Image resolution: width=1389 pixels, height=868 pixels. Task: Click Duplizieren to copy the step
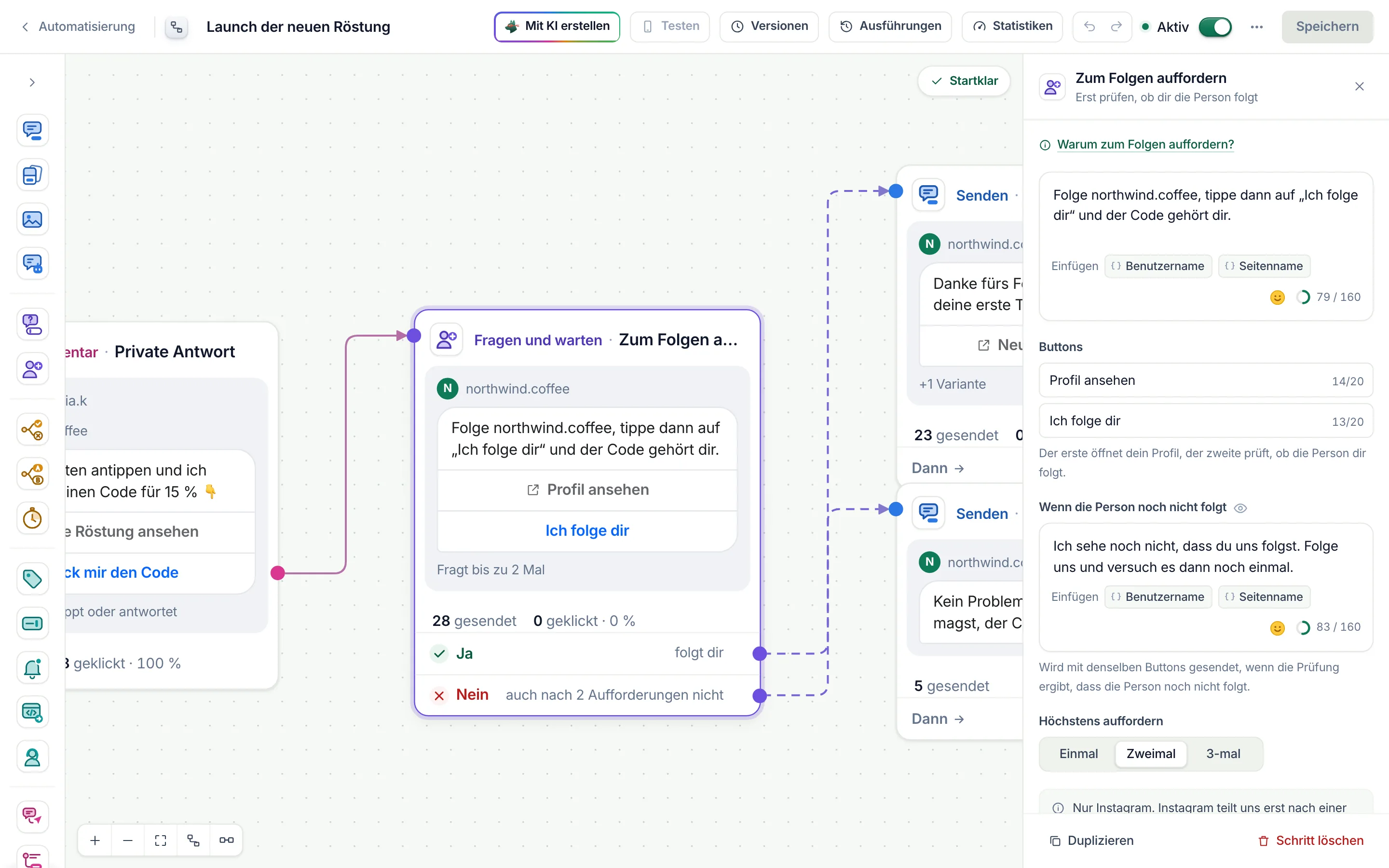pos(1091,841)
